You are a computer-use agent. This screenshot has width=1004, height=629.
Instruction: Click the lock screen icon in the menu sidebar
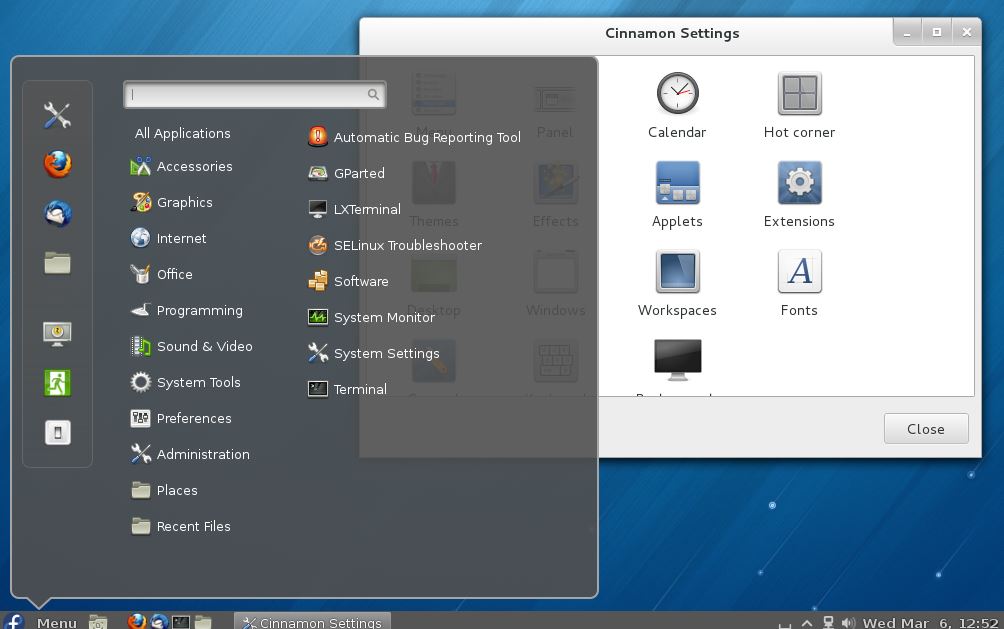58,334
